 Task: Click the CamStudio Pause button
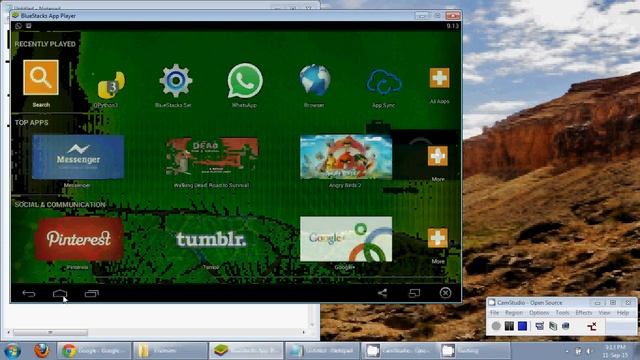pos(509,326)
